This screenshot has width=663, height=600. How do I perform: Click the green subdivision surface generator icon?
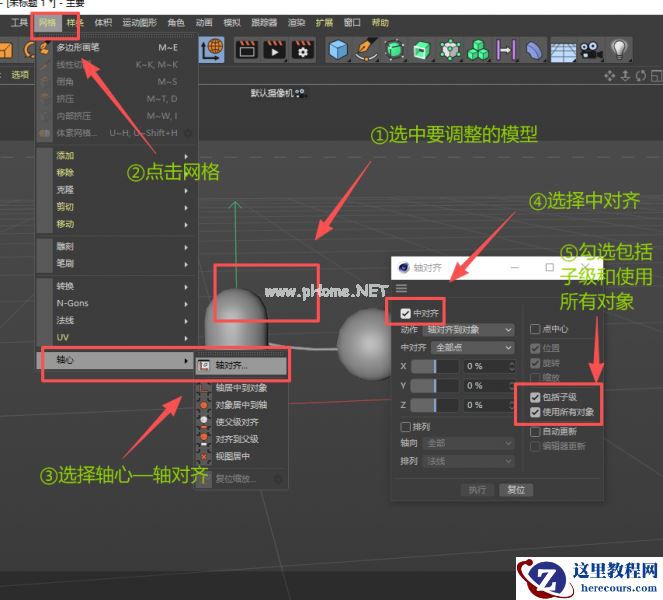coord(395,50)
